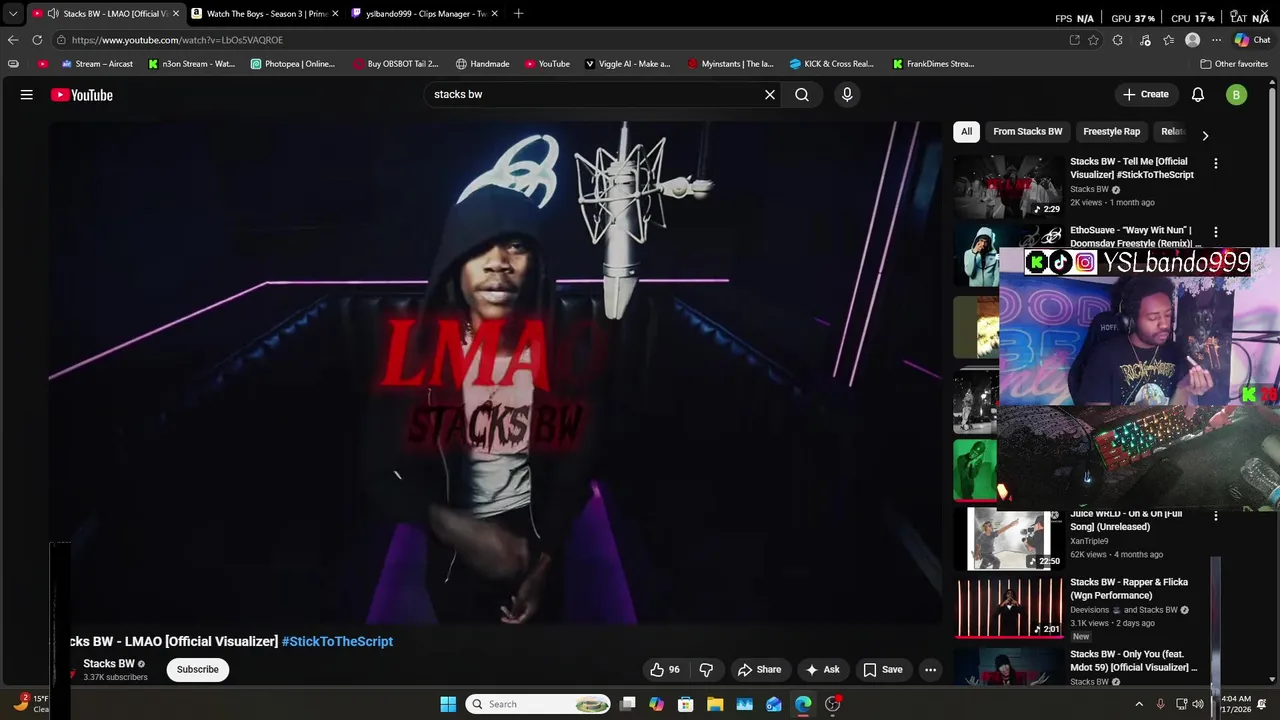Image resolution: width=1280 pixels, height=720 pixels.
Task: Like the video with thumbs up
Action: click(665, 670)
